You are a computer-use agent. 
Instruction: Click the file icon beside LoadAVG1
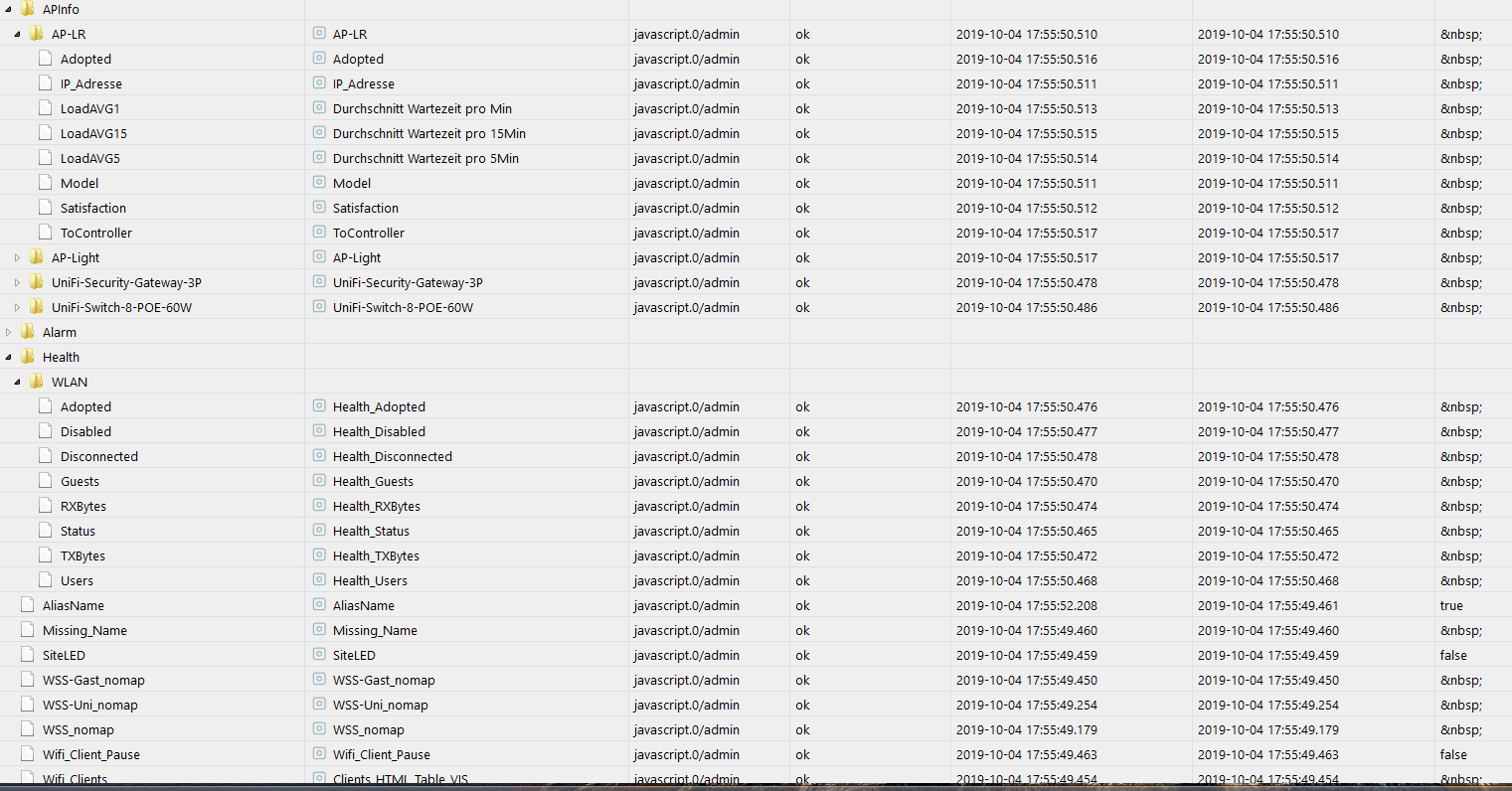click(x=45, y=108)
